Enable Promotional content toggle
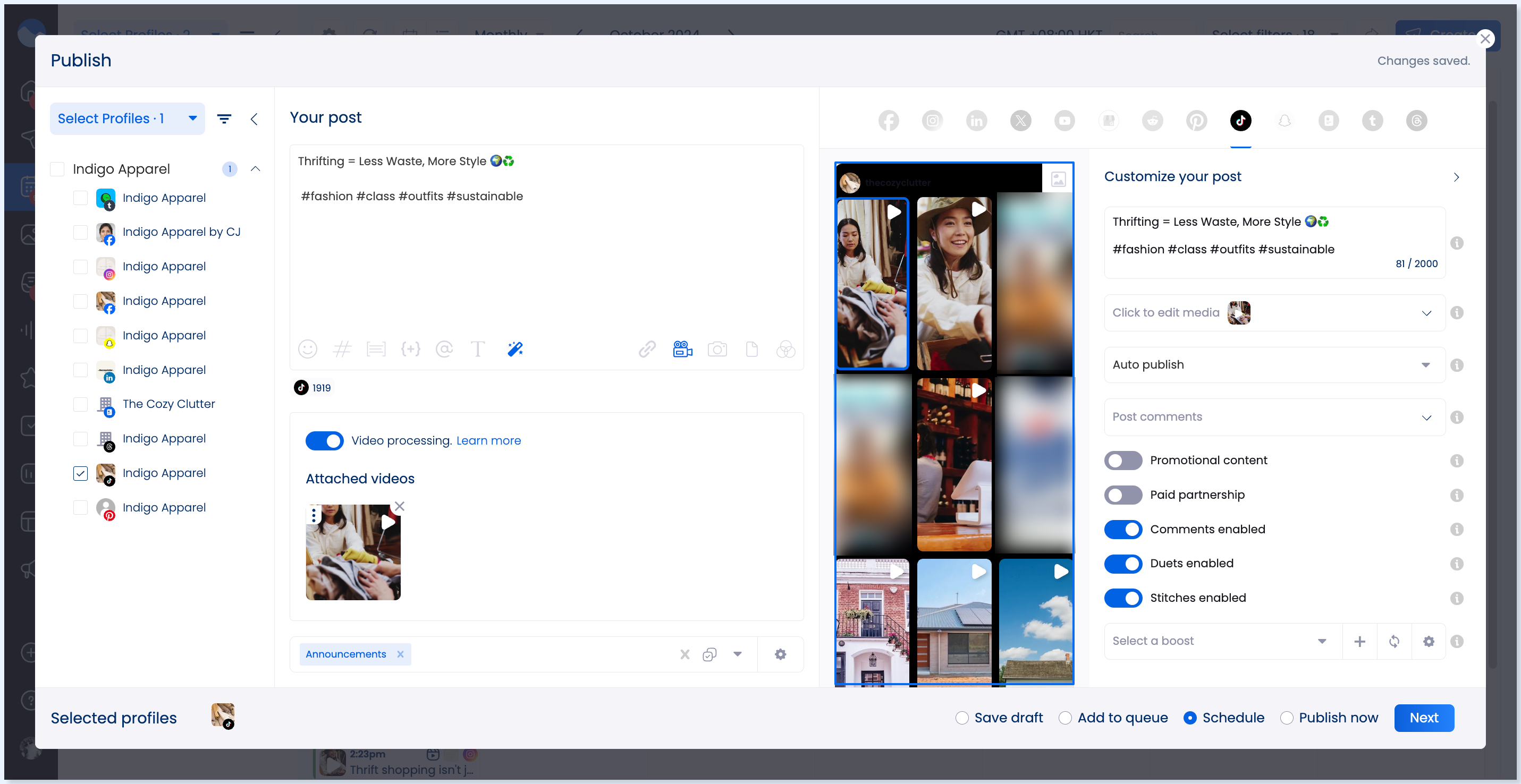Image resolution: width=1521 pixels, height=784 pixels. tap(1123, 461)
